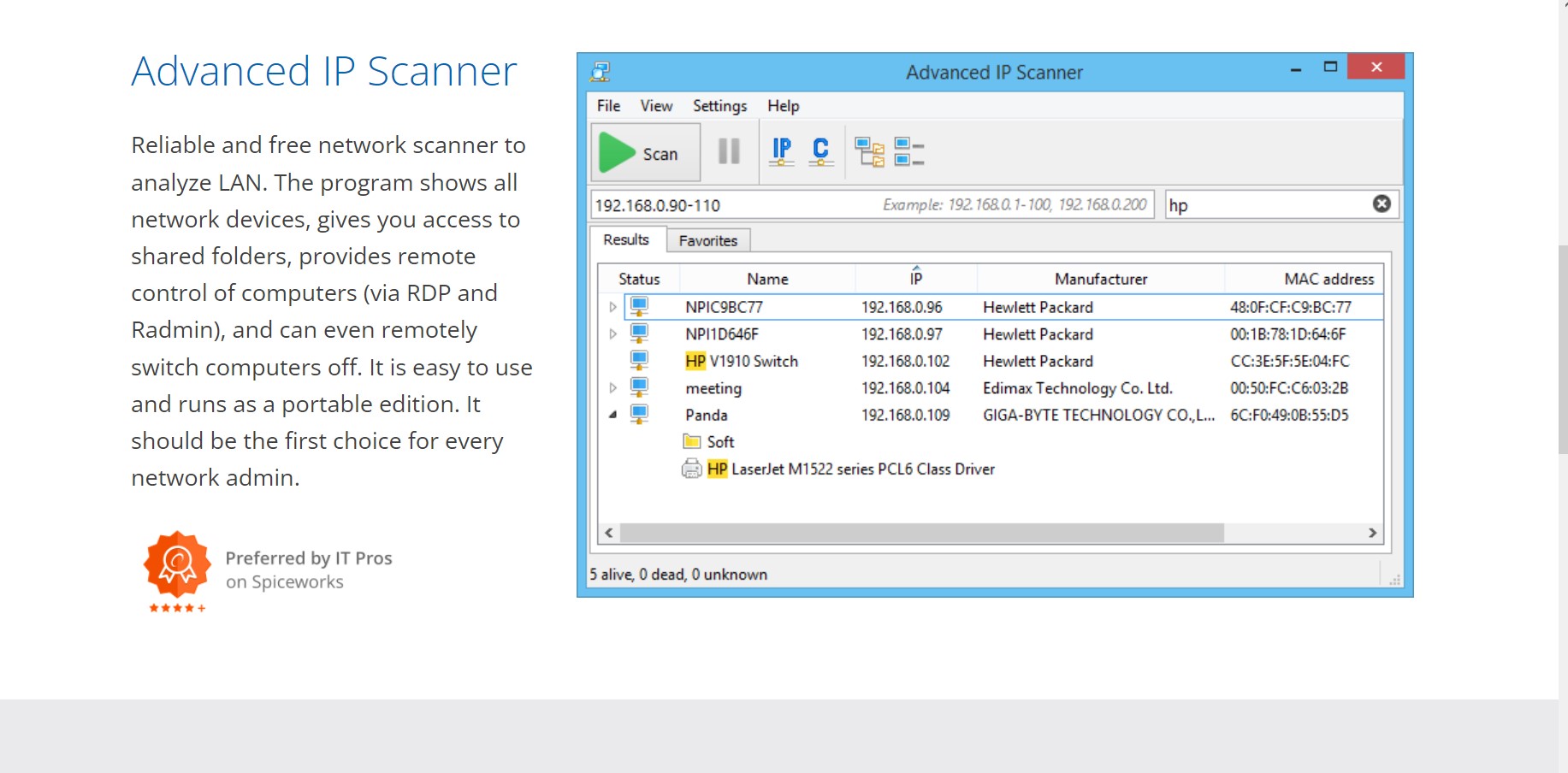The width and height of the screenshot is (1568, 773).
Task: Click MAC address 00:1B:78:1D:64:6F
Action: [1287, 334]
